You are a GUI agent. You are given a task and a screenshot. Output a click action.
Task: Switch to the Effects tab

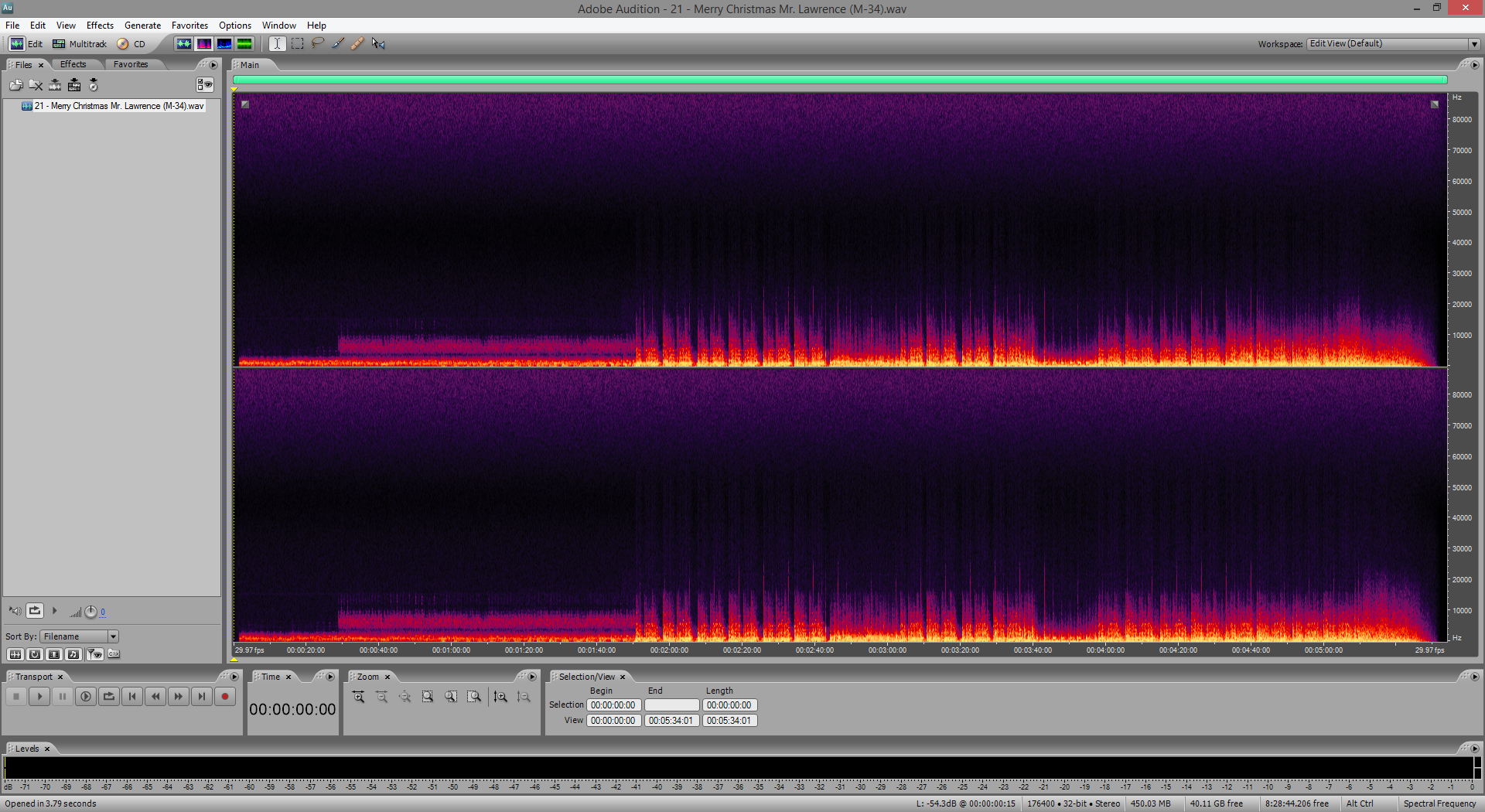pyautogui.click(x=73, y=65)
